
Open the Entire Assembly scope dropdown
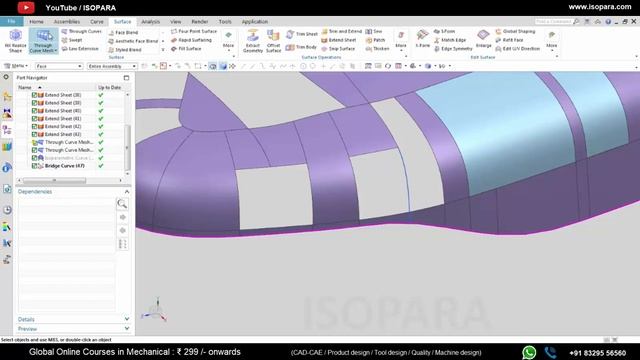point(112,66)
